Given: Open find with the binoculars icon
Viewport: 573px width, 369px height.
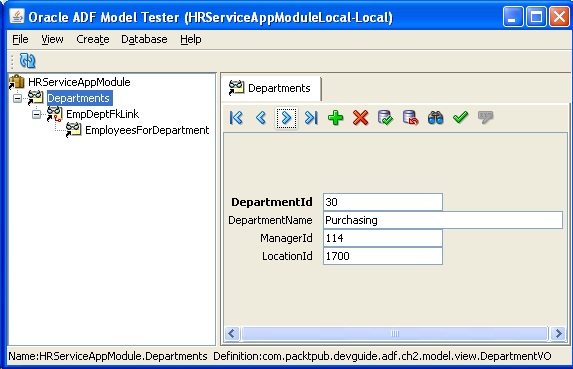Looking at the screenshot, I should tap(435, 118).
